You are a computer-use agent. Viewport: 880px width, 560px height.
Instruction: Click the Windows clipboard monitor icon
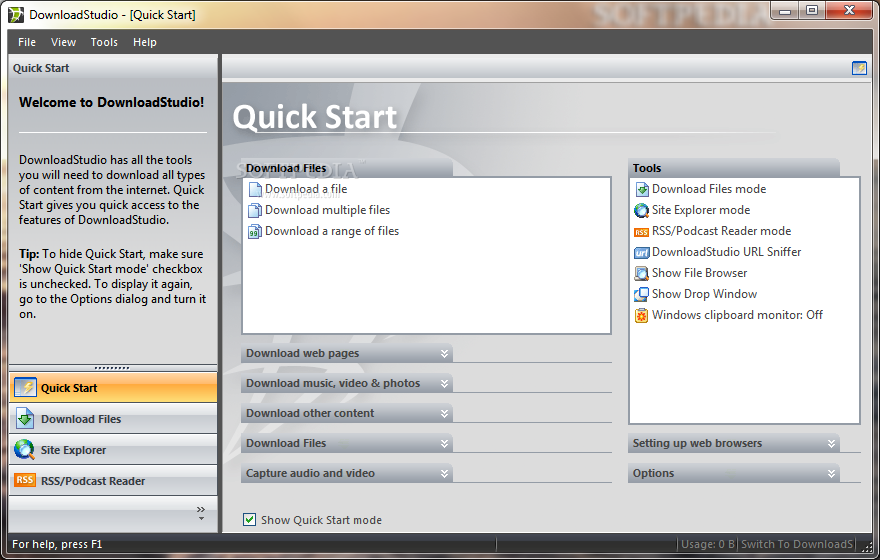pyautogui.click(x=641, y=315)
